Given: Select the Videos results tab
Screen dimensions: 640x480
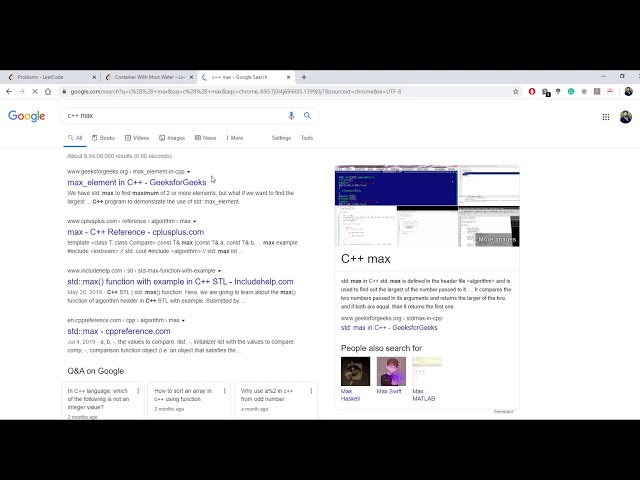Looking at the screenshot, I should [137, 138].
